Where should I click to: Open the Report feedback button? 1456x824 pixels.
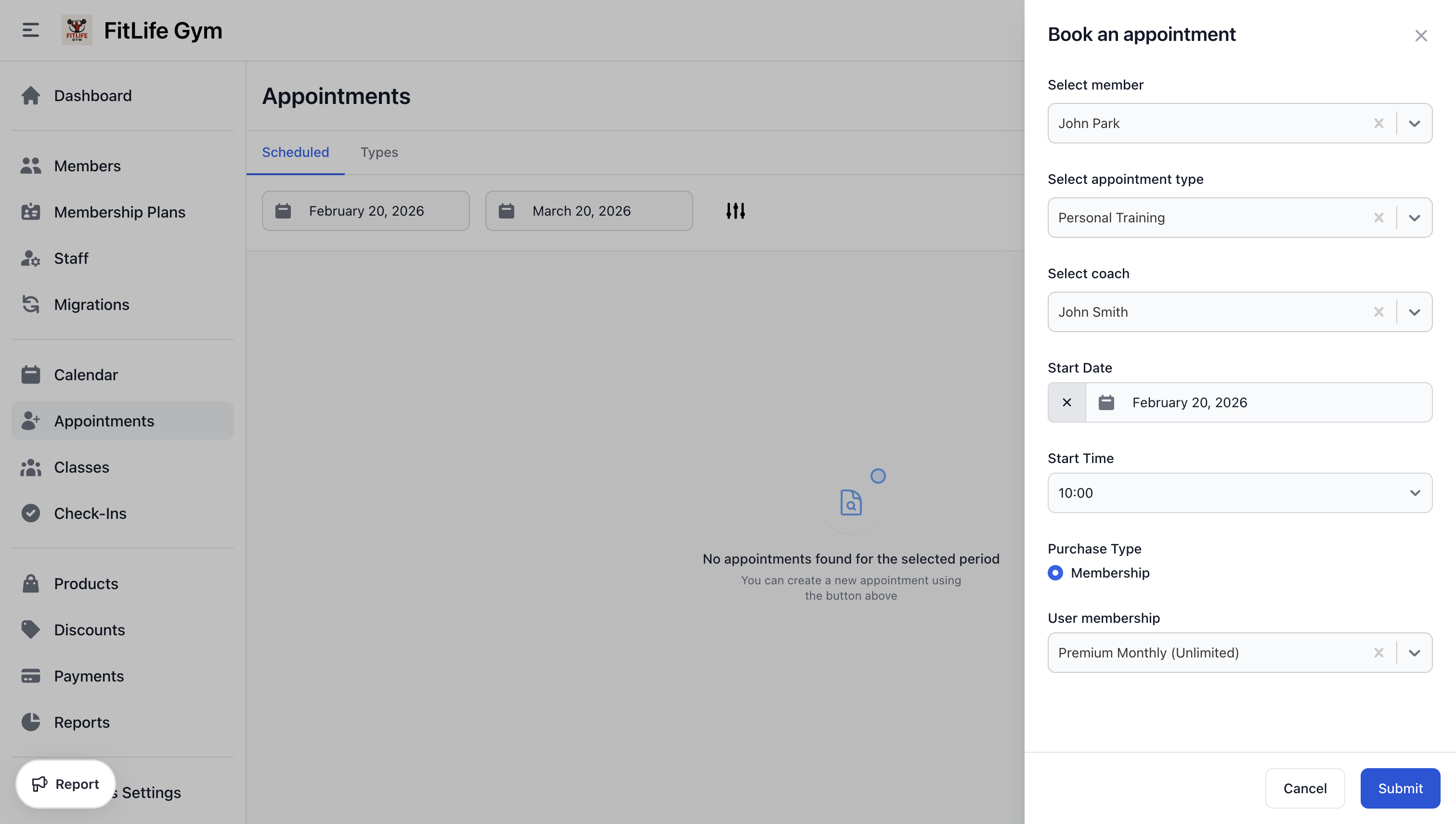(65, 784)
